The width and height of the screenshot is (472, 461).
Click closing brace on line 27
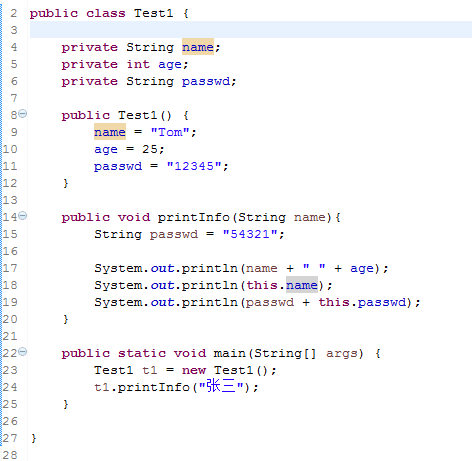34,438
